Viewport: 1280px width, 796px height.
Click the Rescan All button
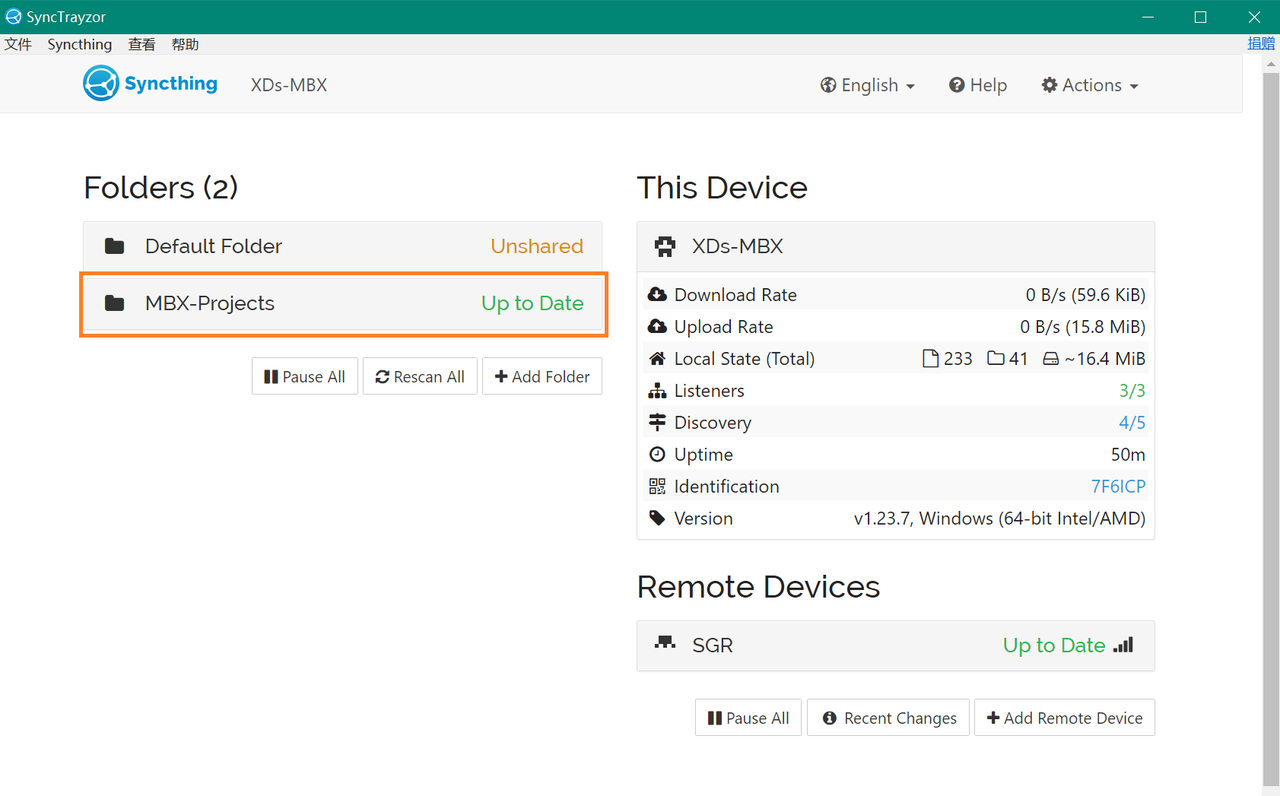(x=420, y=377)
